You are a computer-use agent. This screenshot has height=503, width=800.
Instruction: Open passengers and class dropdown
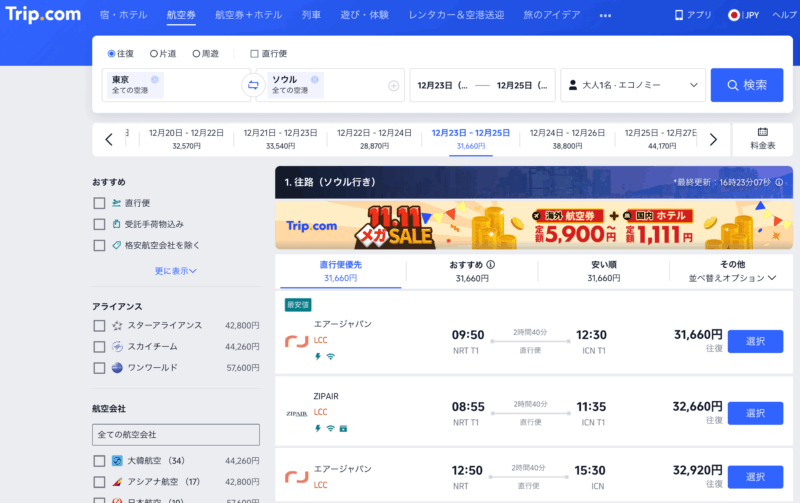[633, 85]
